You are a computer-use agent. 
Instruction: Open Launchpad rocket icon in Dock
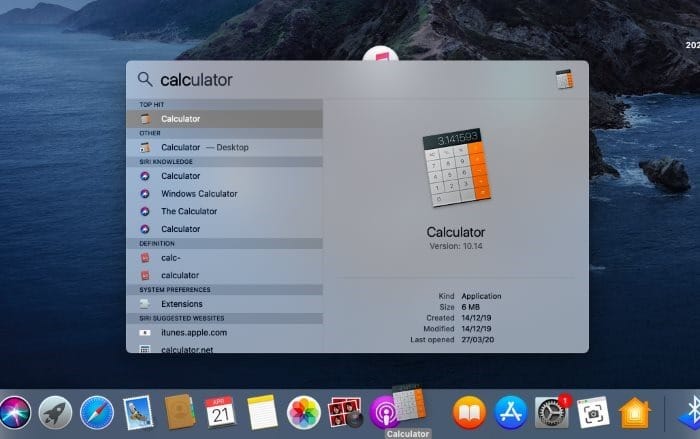[55, 412]
